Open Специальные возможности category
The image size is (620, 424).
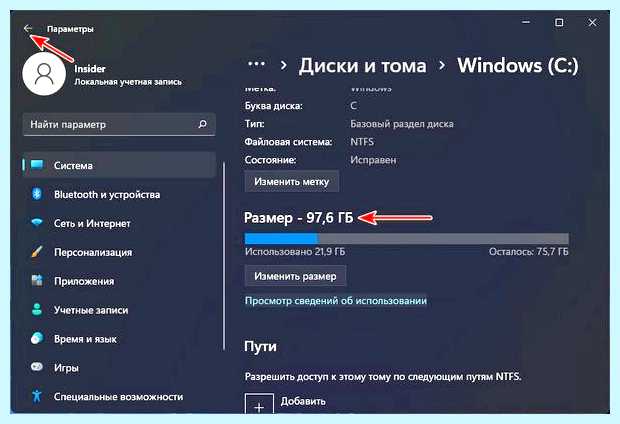[x=119, y=396]
